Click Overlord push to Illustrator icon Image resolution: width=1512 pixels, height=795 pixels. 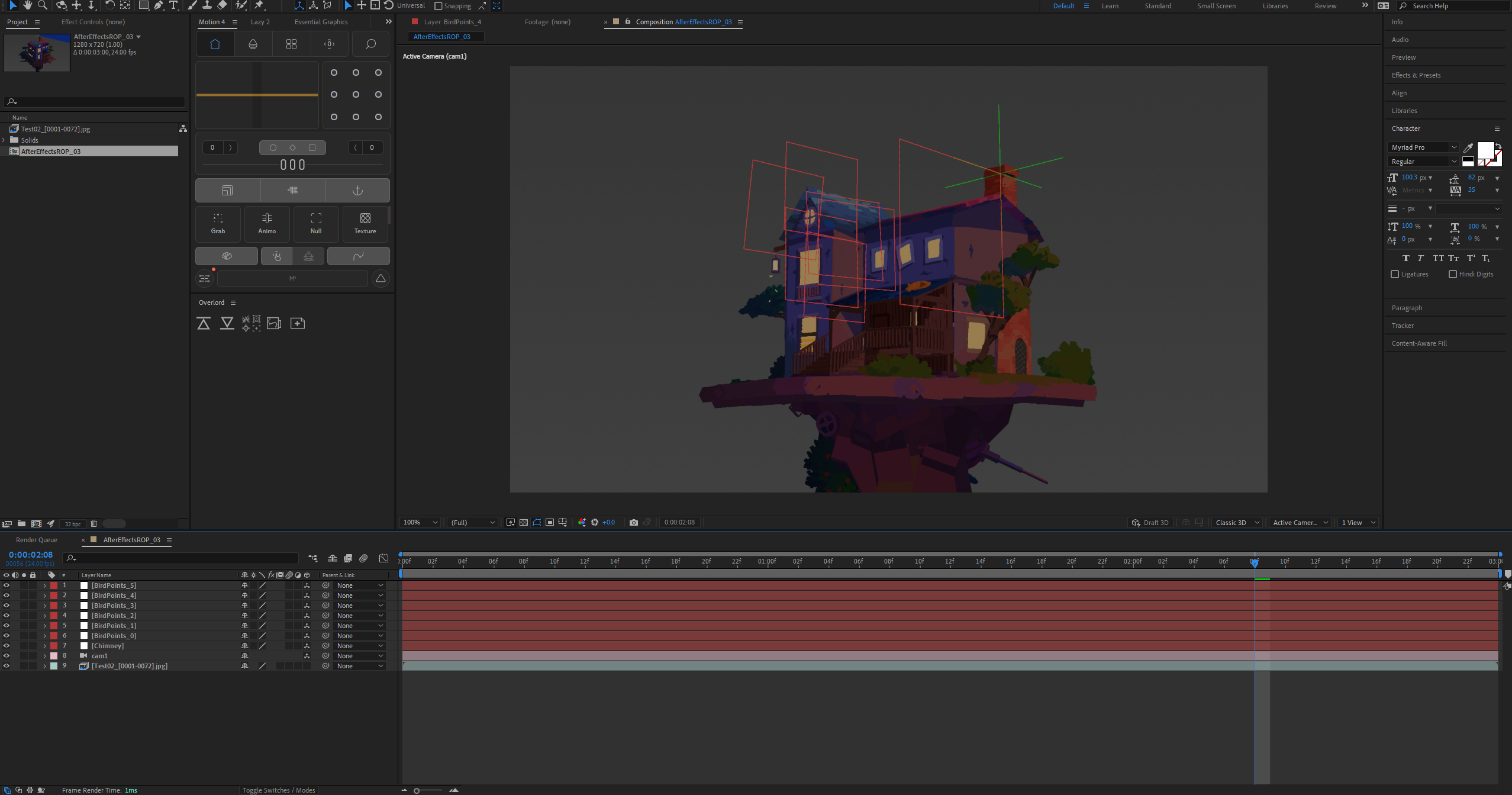204,323
